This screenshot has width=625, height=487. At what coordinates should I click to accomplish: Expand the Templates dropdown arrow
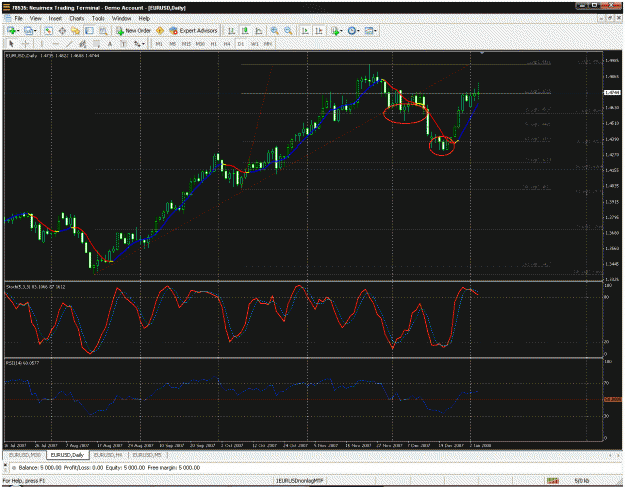tap(375, 31)
